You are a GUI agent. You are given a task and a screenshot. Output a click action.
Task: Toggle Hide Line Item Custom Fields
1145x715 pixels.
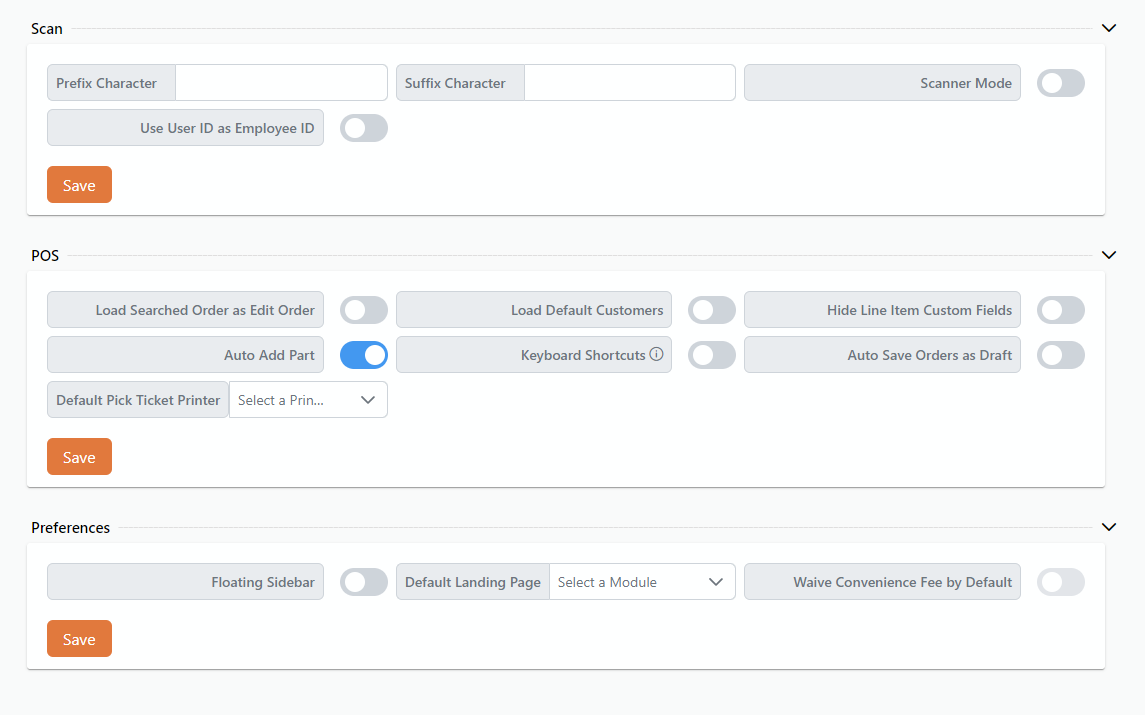point(1060,310)
